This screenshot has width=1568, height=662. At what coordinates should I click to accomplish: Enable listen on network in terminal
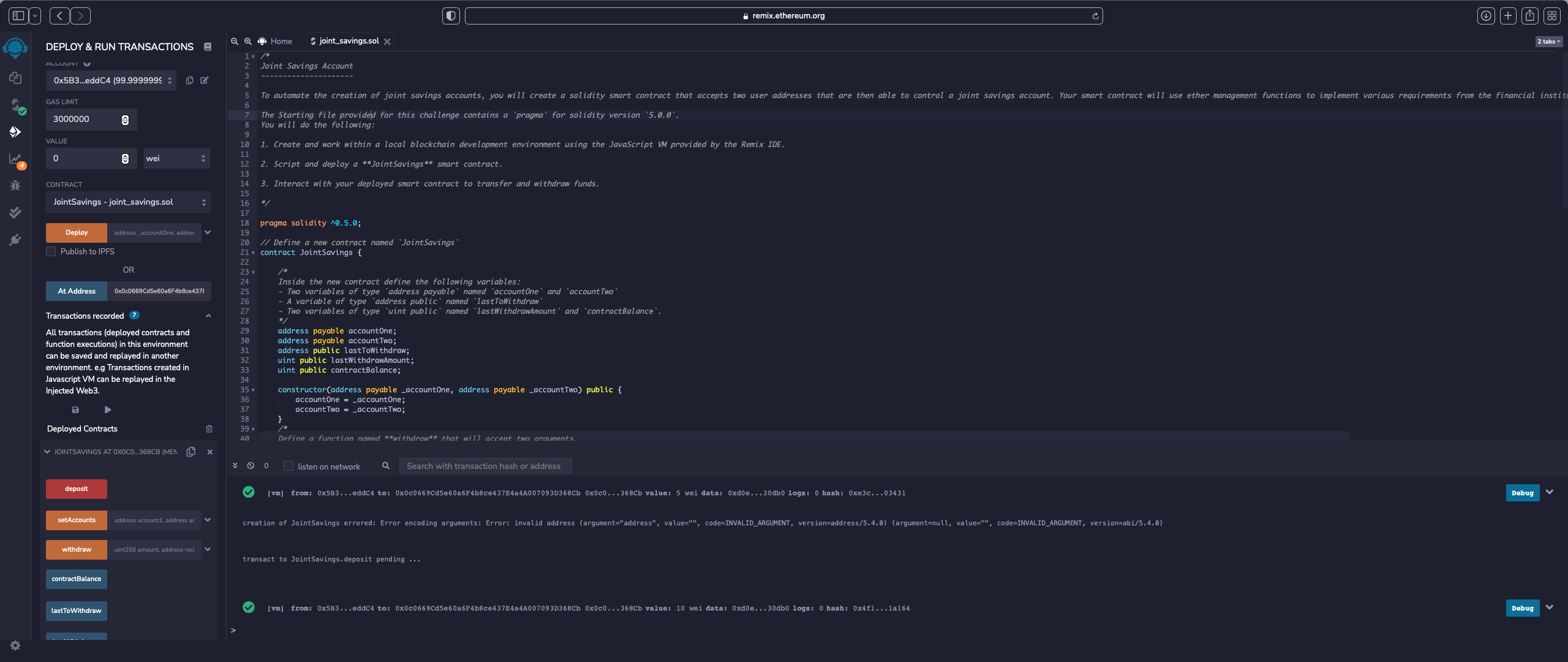(x=287, y=466)
